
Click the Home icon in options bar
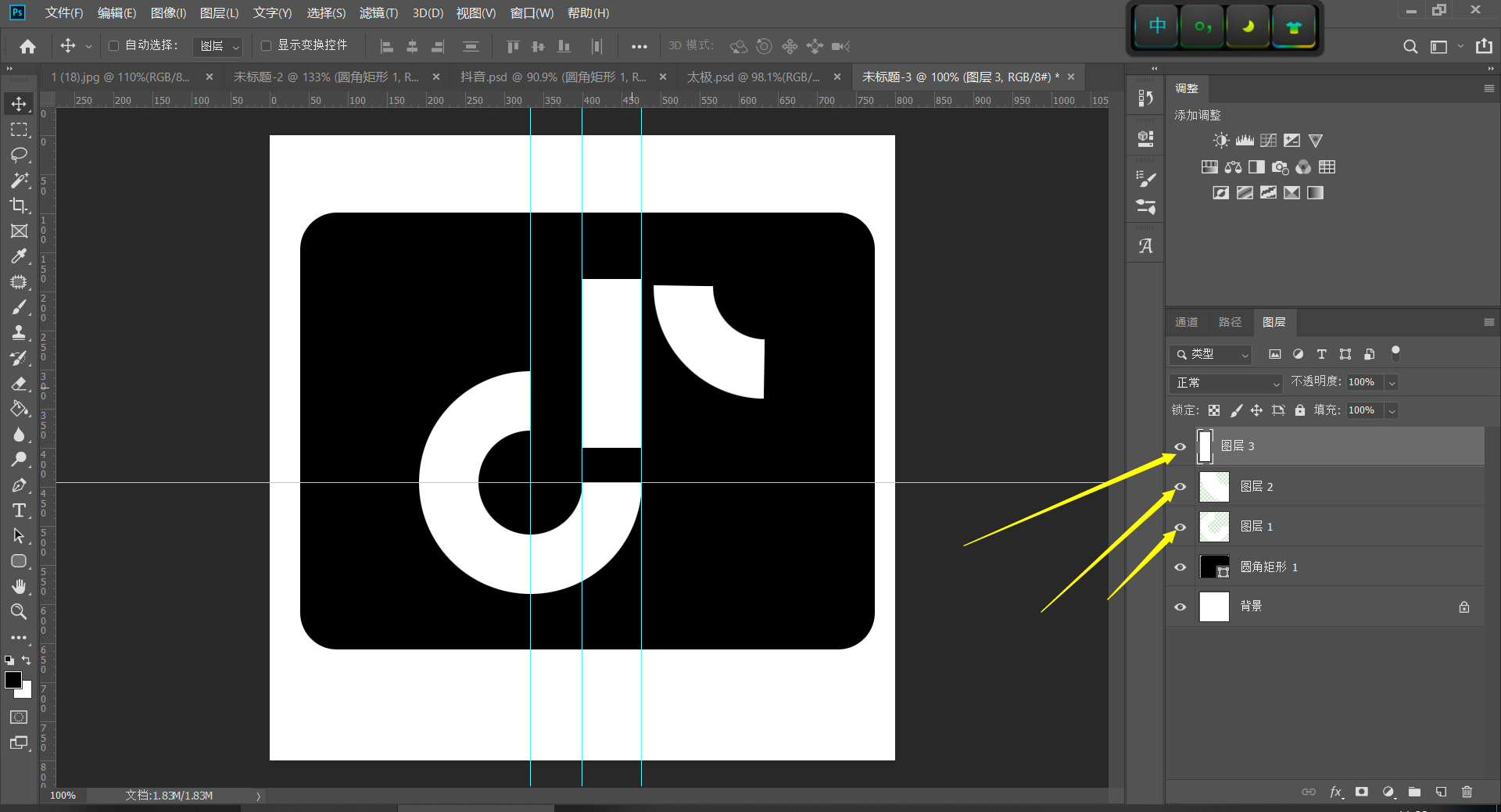point(28,46)
